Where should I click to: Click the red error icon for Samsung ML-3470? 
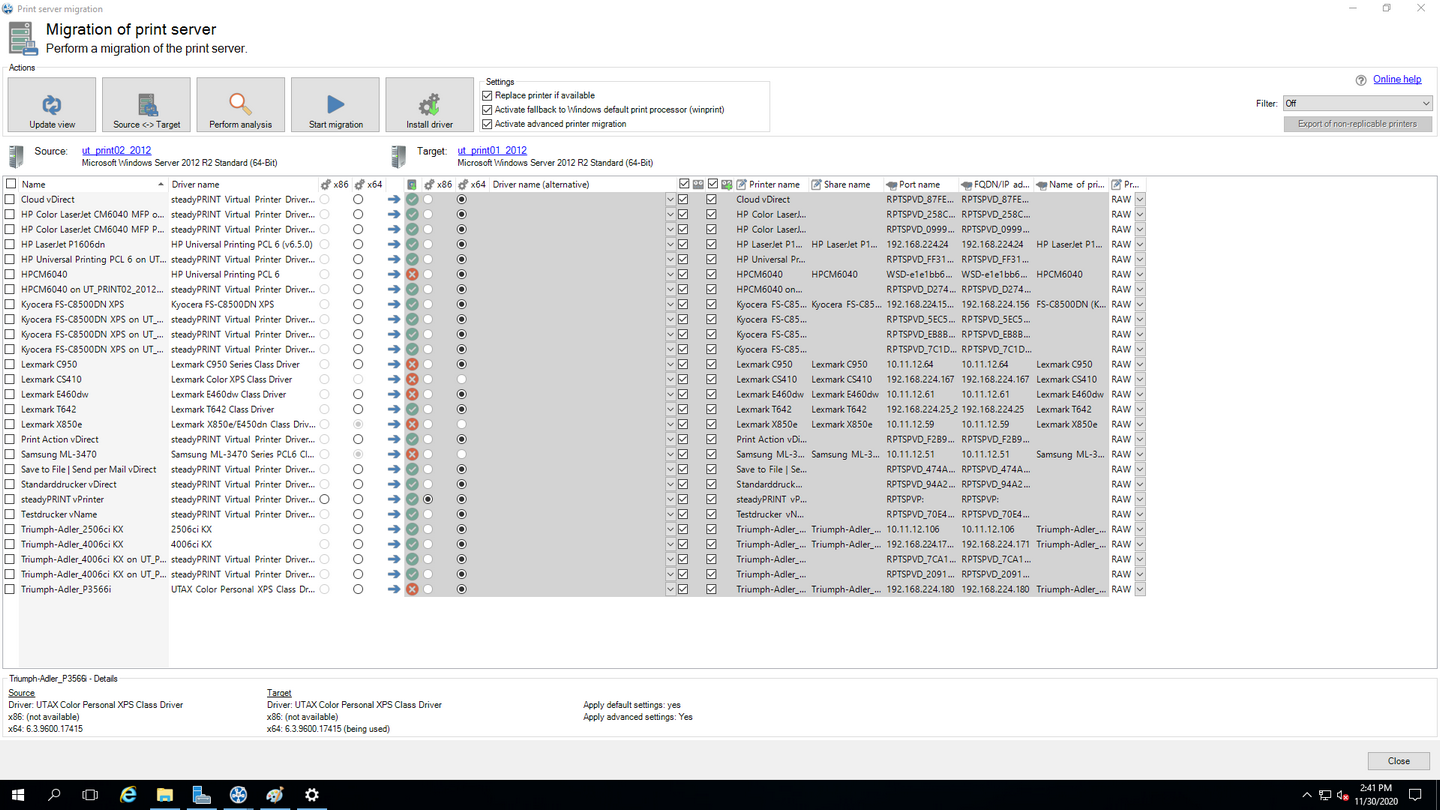412,454
